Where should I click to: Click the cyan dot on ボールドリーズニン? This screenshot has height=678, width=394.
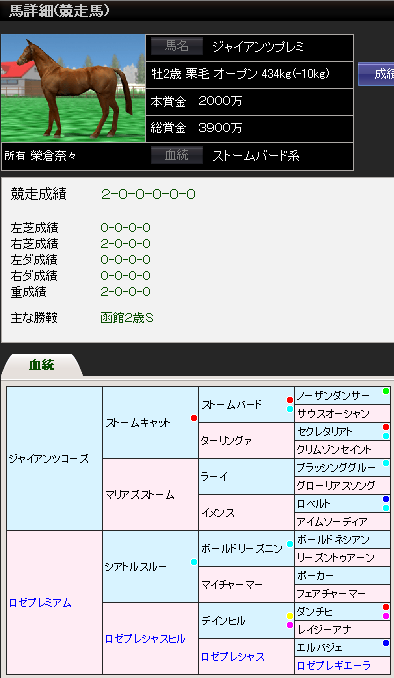click(290, 544)
